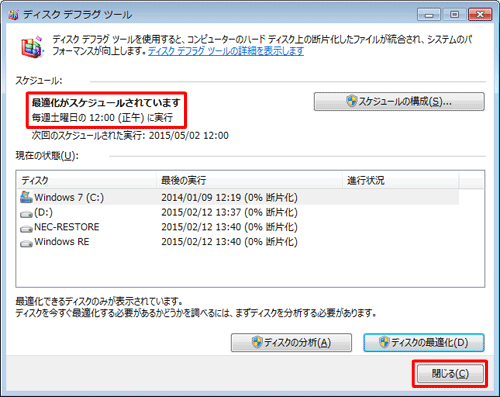Click 毎週土曜日の 12:00 (正午) に実行 text
Viewport: 500px width, 397px height.
(102, 117)
